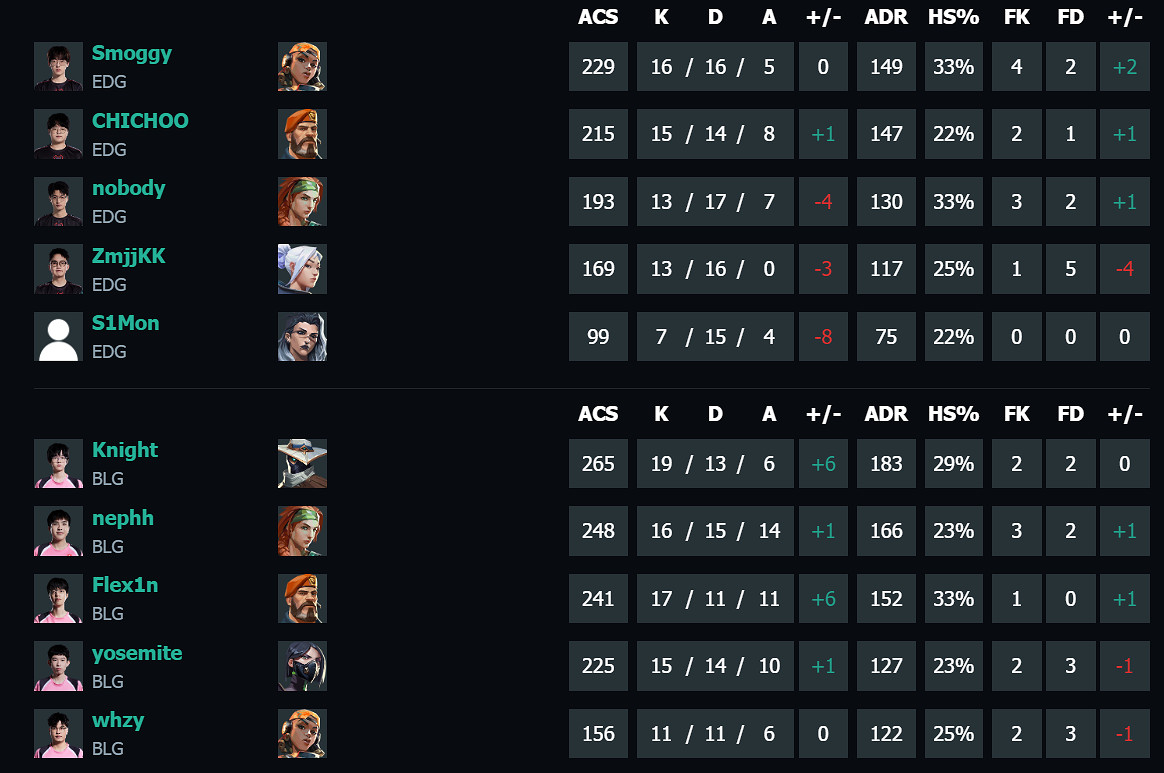Click S1Mon's blank avatar placeholder

point(58,336)
